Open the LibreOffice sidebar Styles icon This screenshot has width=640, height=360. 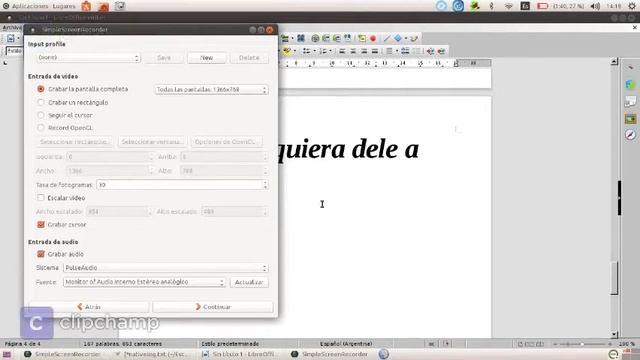(631, 102)
